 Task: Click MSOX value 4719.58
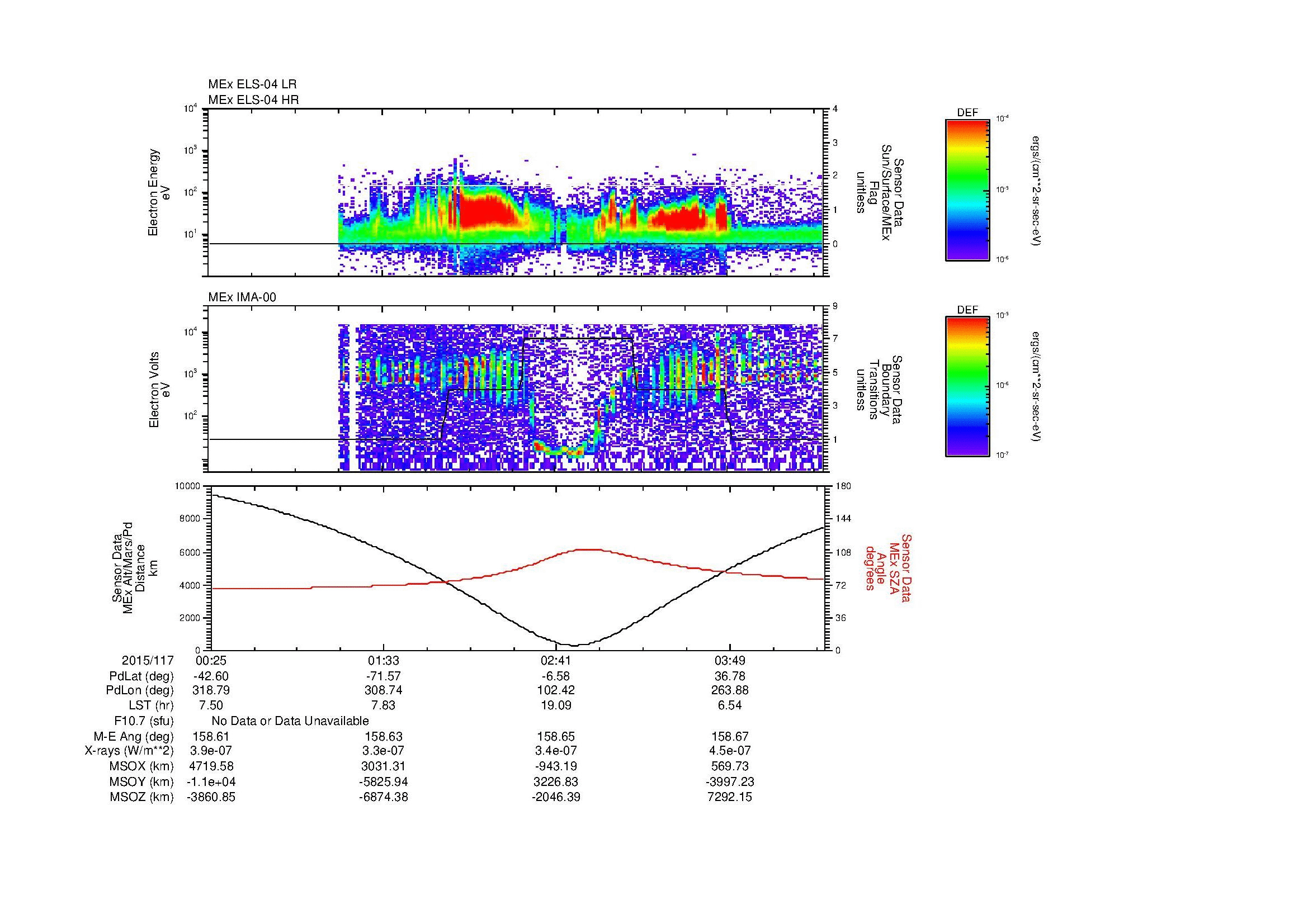pyautogui.click(x=211, y=766)
